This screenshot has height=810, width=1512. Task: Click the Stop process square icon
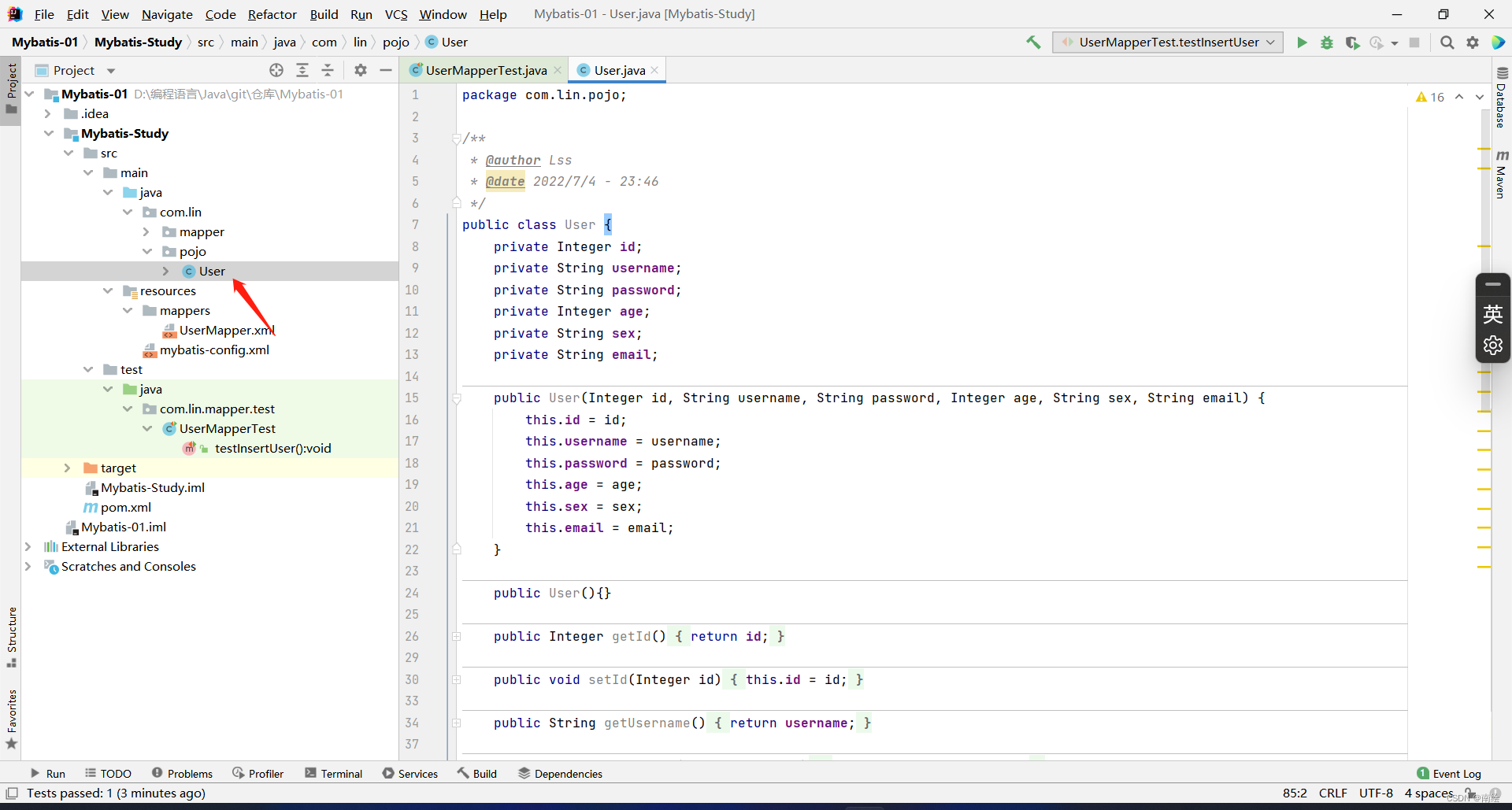(1414, 43)
